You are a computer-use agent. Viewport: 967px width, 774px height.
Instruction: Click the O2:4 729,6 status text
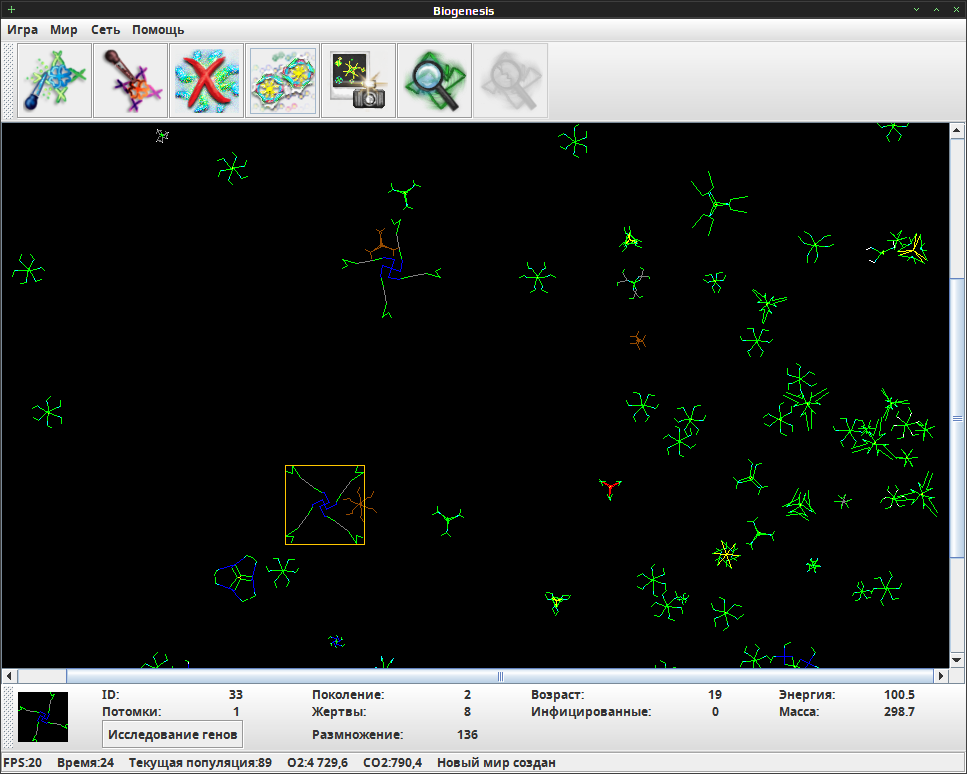pos(318,763)
